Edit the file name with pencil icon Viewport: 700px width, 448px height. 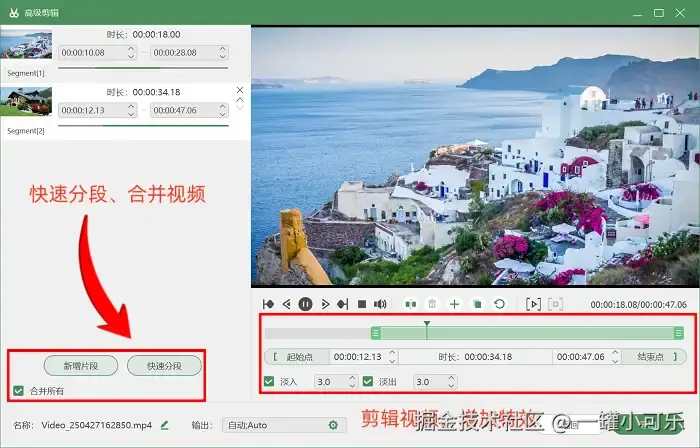165,425
